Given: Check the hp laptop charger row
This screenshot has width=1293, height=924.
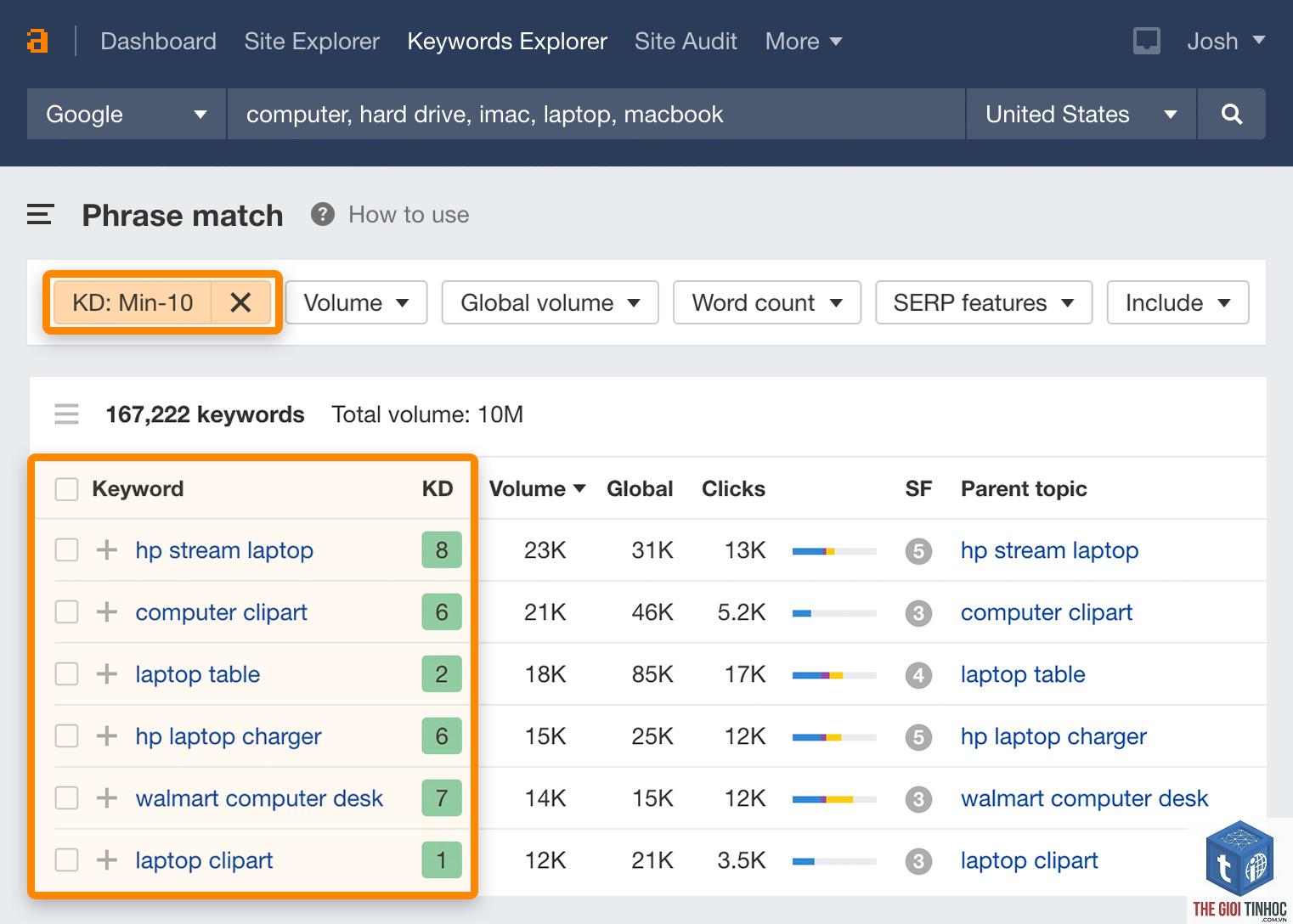Looking at the screenshot, I should coord(66,736).
